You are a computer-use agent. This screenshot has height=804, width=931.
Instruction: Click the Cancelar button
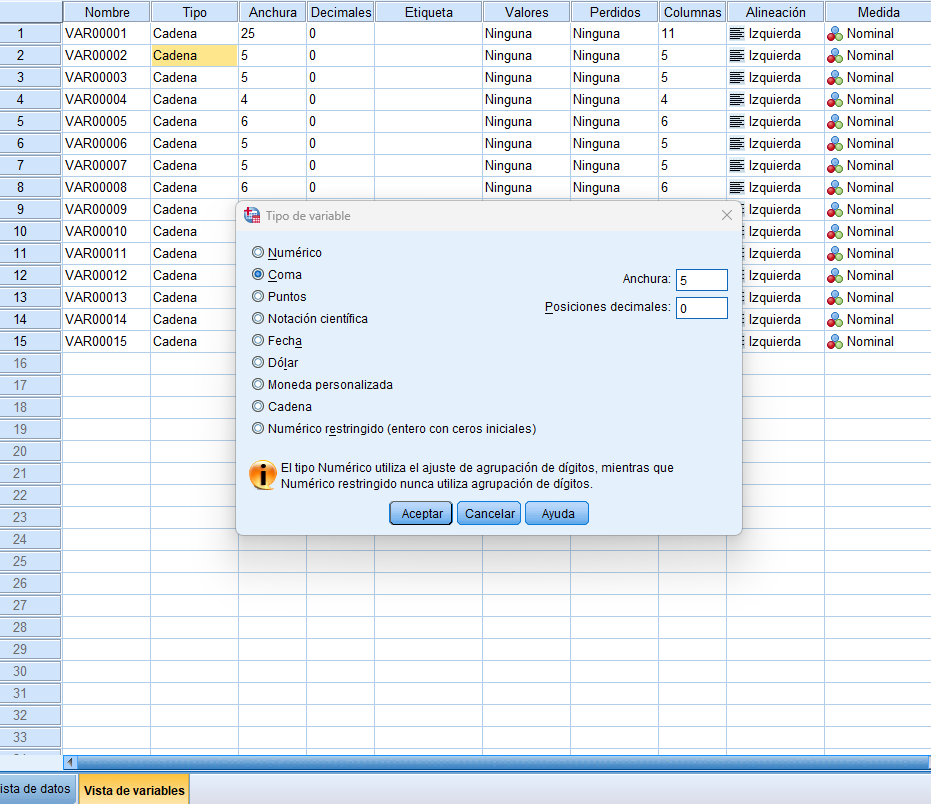click(x=489, y=513)
